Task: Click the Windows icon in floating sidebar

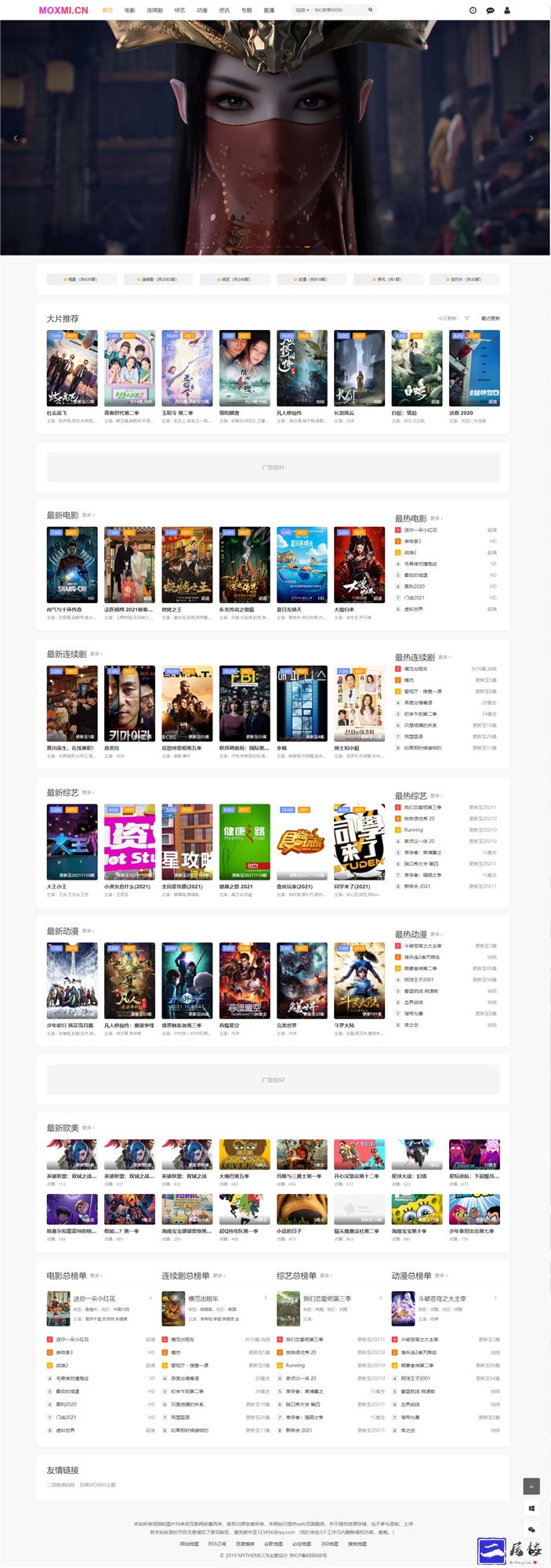Action: [x=531, y=1508]
